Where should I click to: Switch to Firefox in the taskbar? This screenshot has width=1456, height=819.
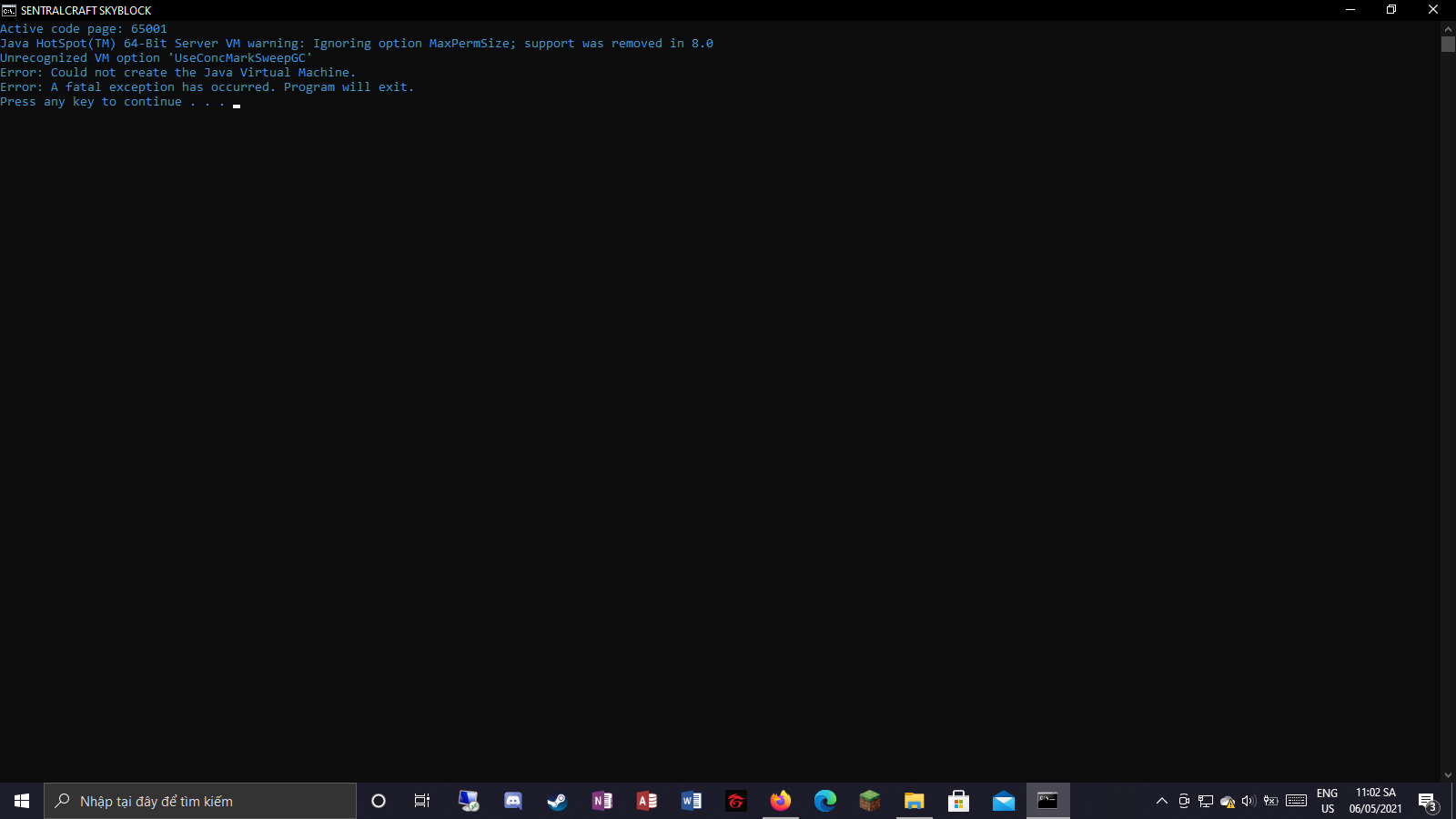pos(780,801)
